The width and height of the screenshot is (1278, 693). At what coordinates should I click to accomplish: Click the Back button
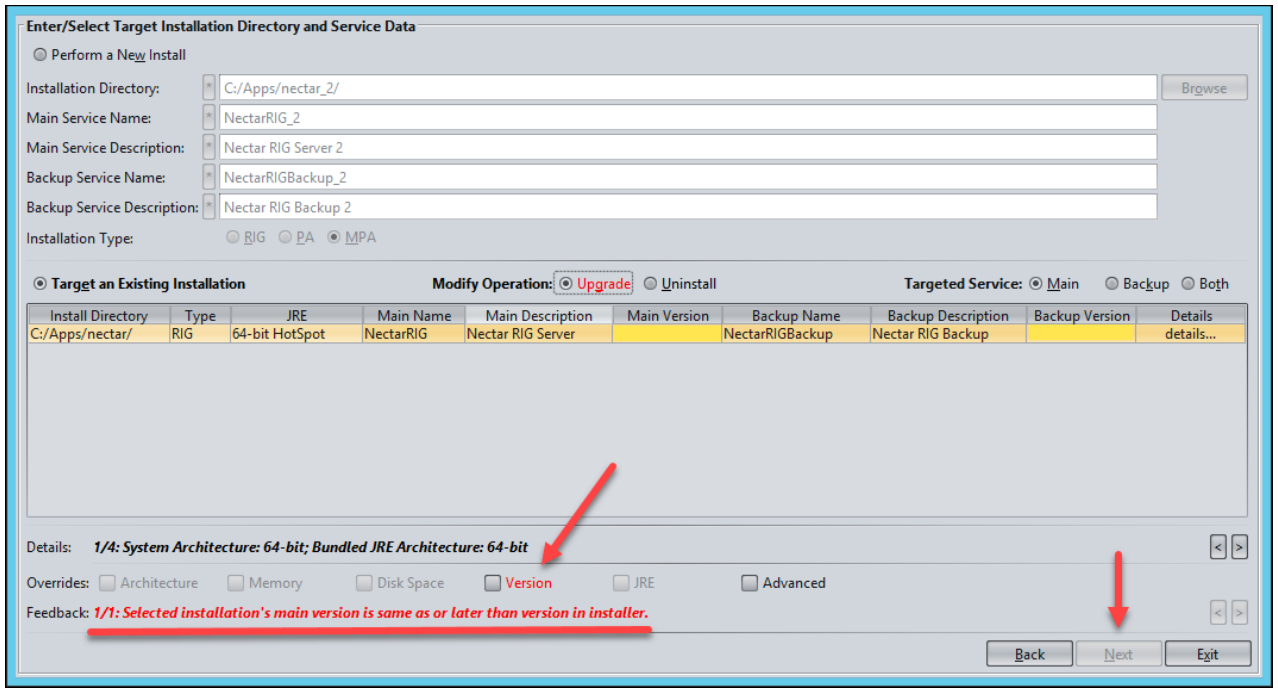click(1029, 654)
